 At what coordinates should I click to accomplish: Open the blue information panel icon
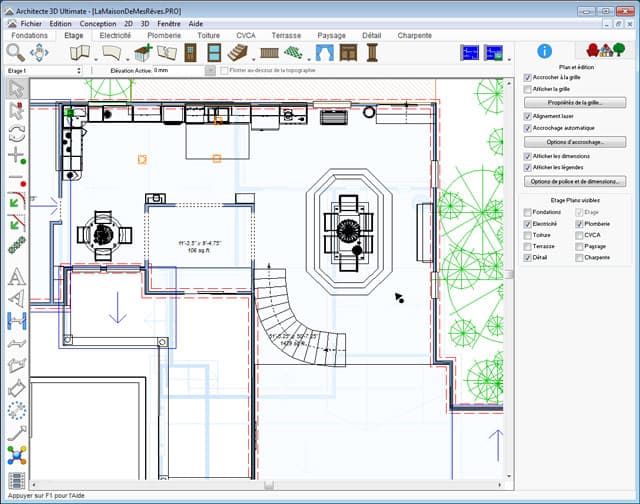(544, 51)
